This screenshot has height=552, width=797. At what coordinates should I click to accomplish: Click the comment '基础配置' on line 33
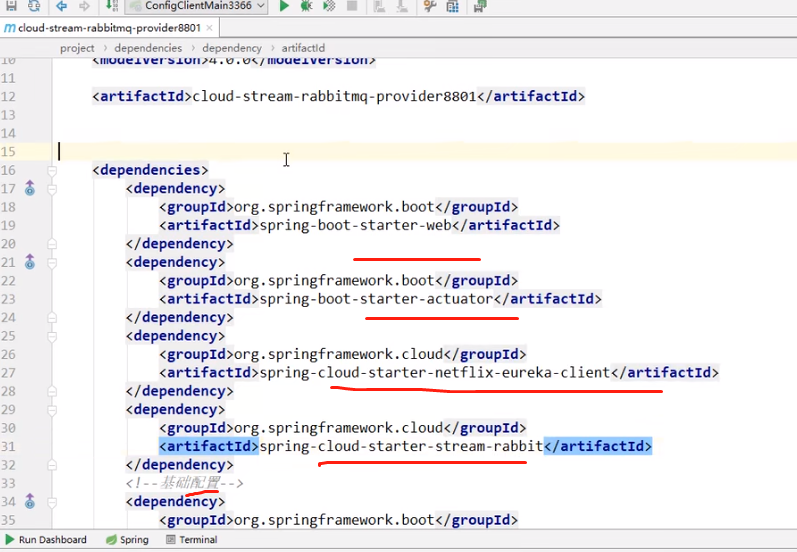coord(190,482)
